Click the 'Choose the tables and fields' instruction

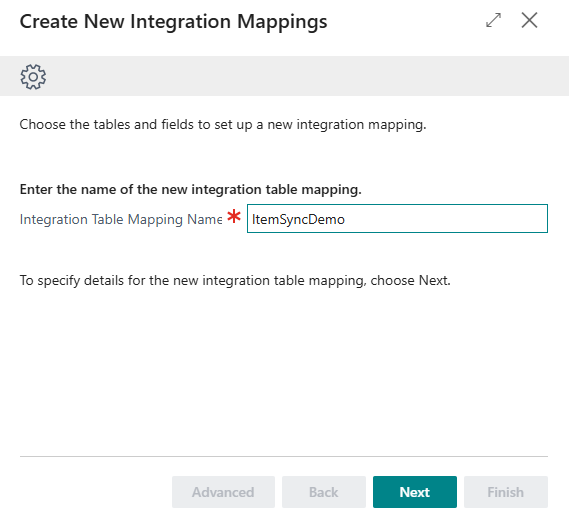(x=223, y=124)
